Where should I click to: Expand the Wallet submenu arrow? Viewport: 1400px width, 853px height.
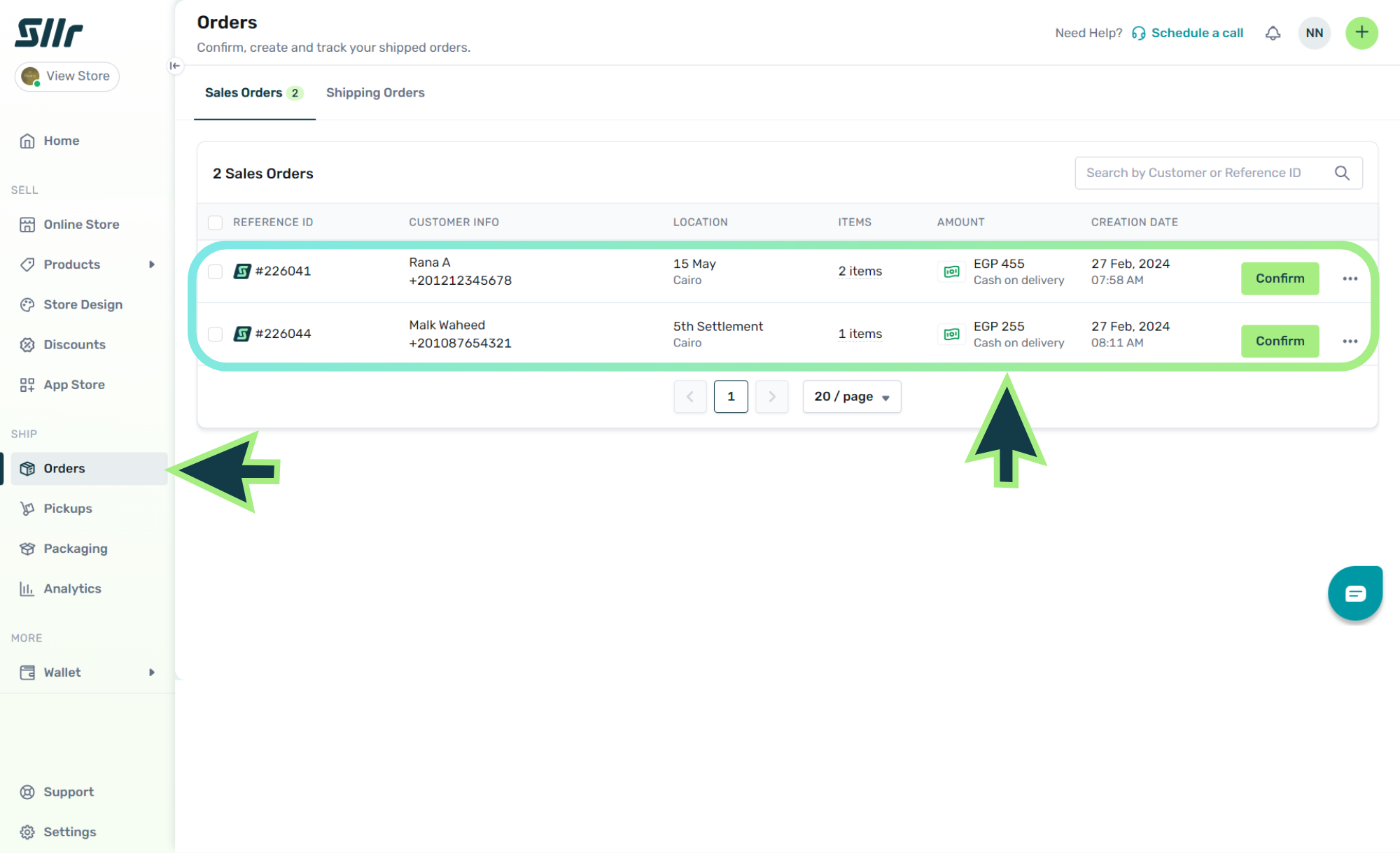coord(151,672)
